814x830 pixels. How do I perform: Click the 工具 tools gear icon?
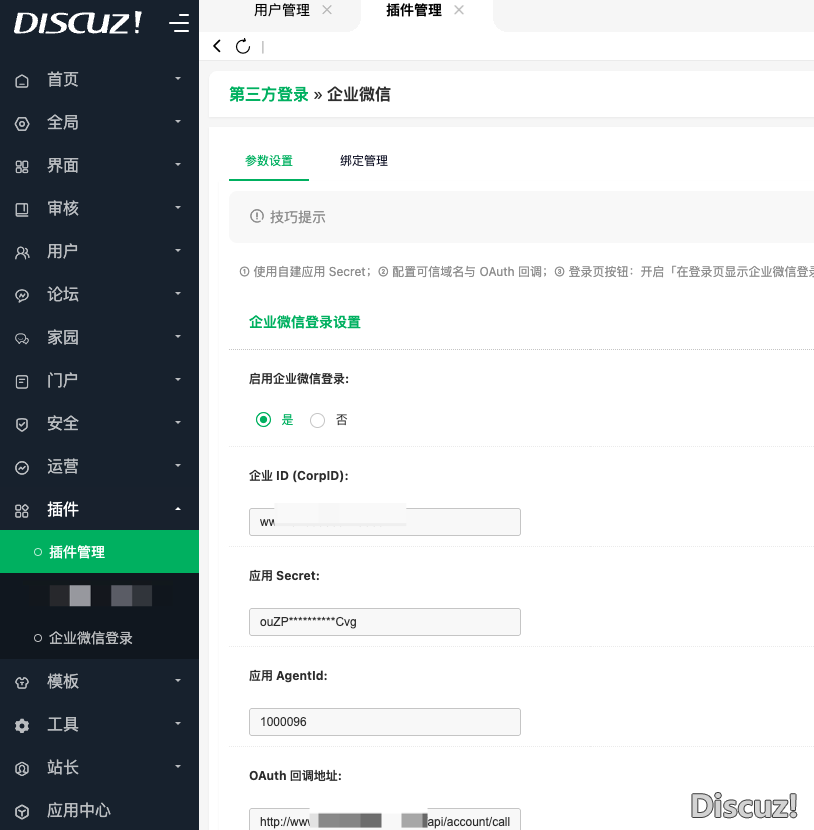tap(22, 725)
